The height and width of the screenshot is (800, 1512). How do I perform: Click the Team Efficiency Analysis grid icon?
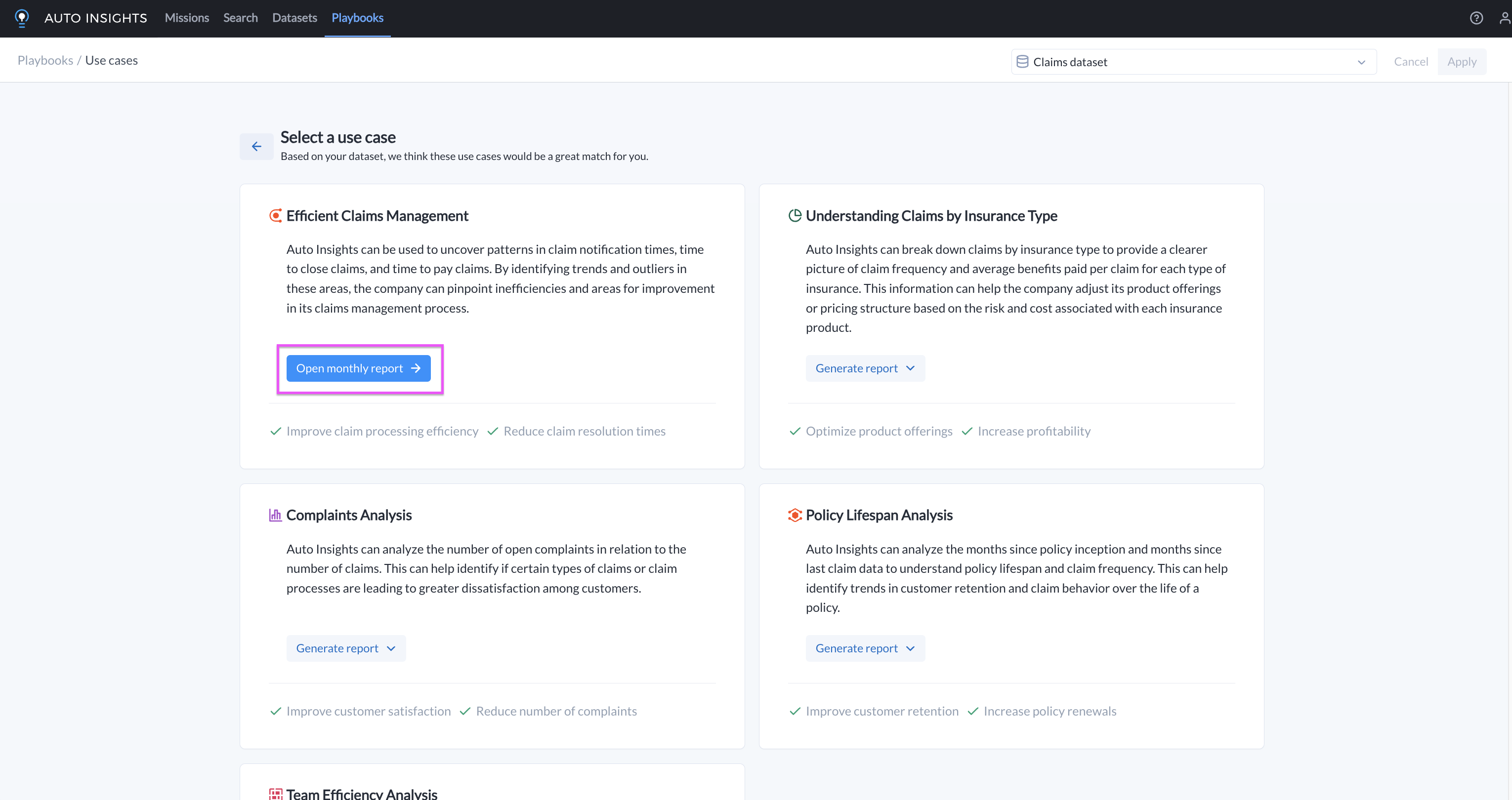point(275,794)
